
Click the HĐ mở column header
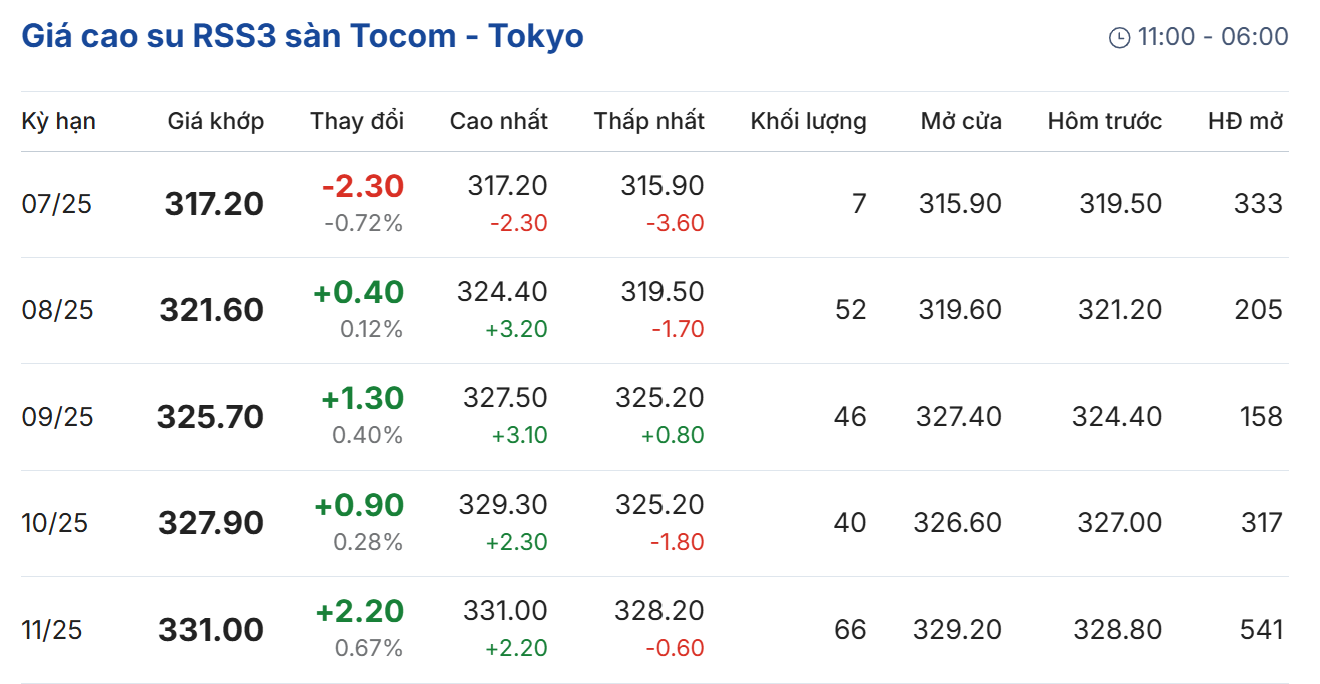tap(1245, 122)
